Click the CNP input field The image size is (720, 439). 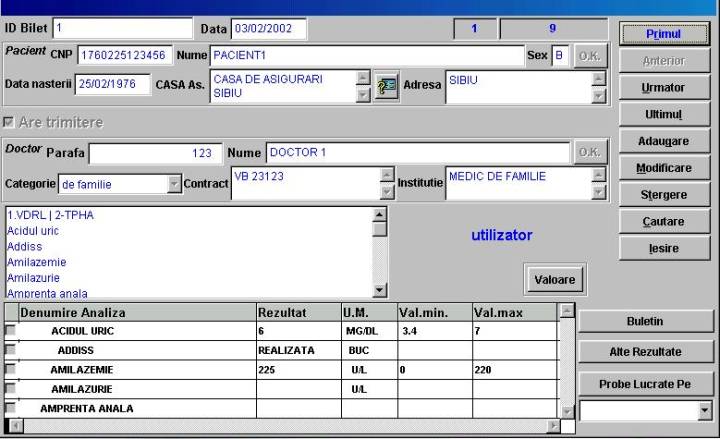[124, 54]
